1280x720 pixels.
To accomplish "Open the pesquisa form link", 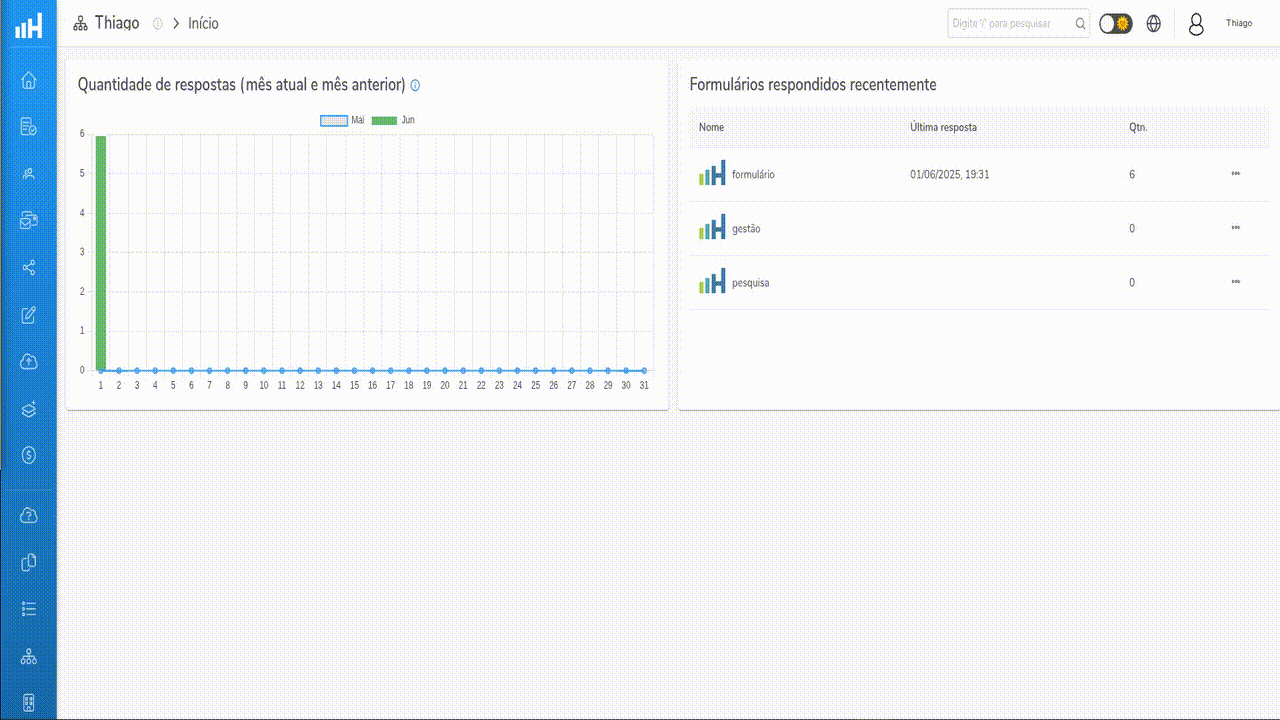I will [751, 283].
